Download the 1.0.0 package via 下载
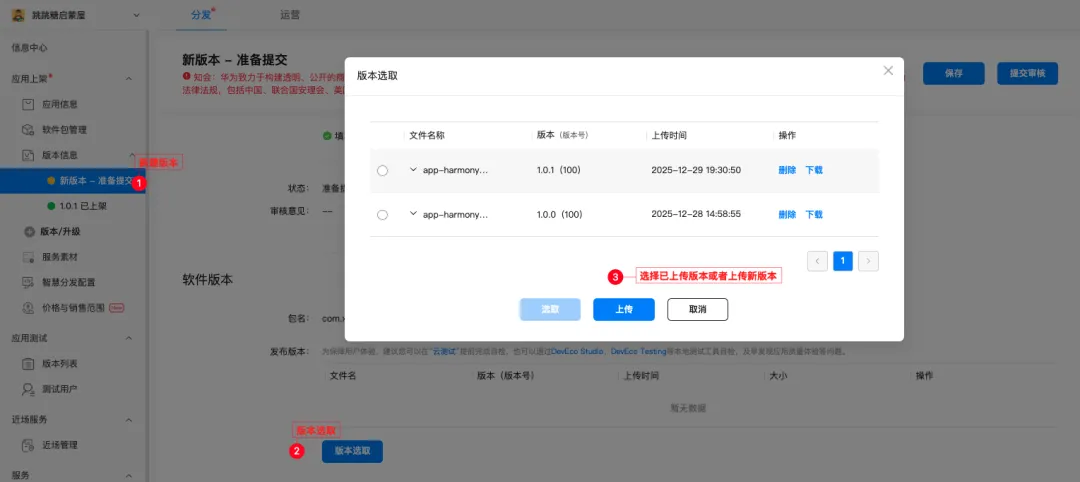Viewport: 1080px width, 482px height. pos(814,214)
